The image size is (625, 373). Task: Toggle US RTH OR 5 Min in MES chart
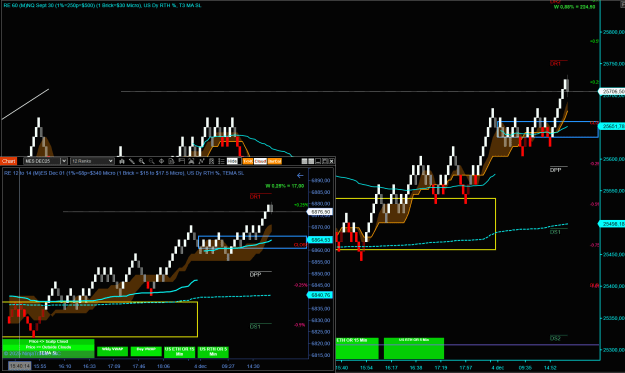click(x=213, y=351)
